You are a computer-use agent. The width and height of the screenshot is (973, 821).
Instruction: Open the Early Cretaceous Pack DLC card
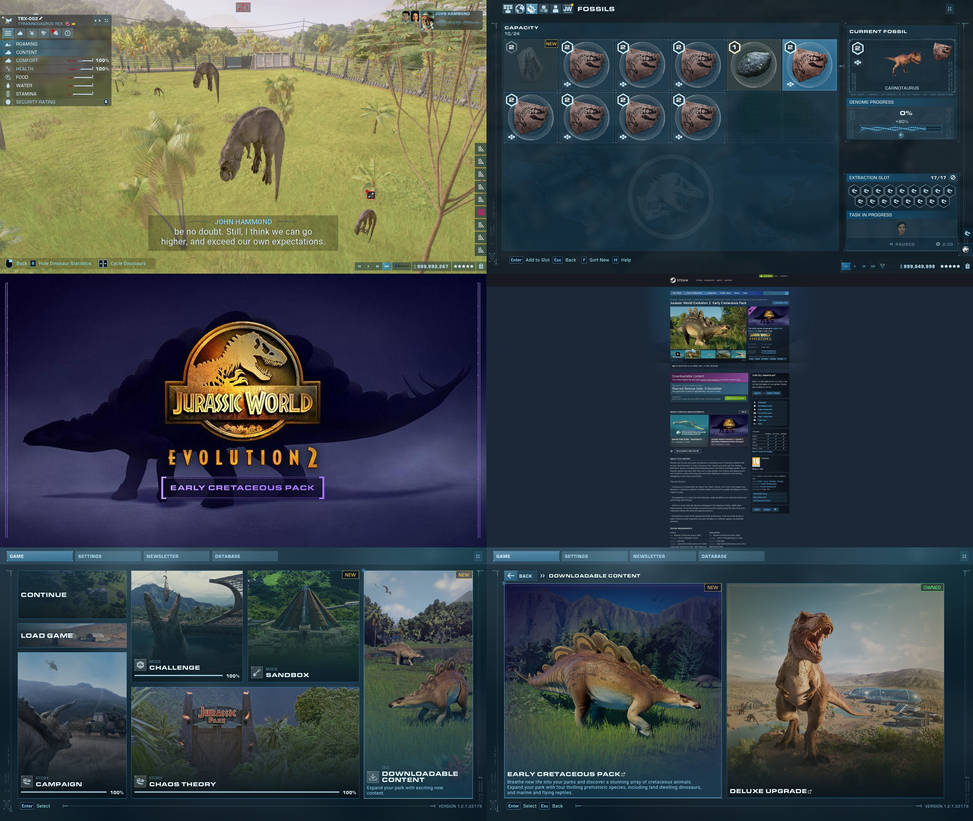(x=613, y=690)
